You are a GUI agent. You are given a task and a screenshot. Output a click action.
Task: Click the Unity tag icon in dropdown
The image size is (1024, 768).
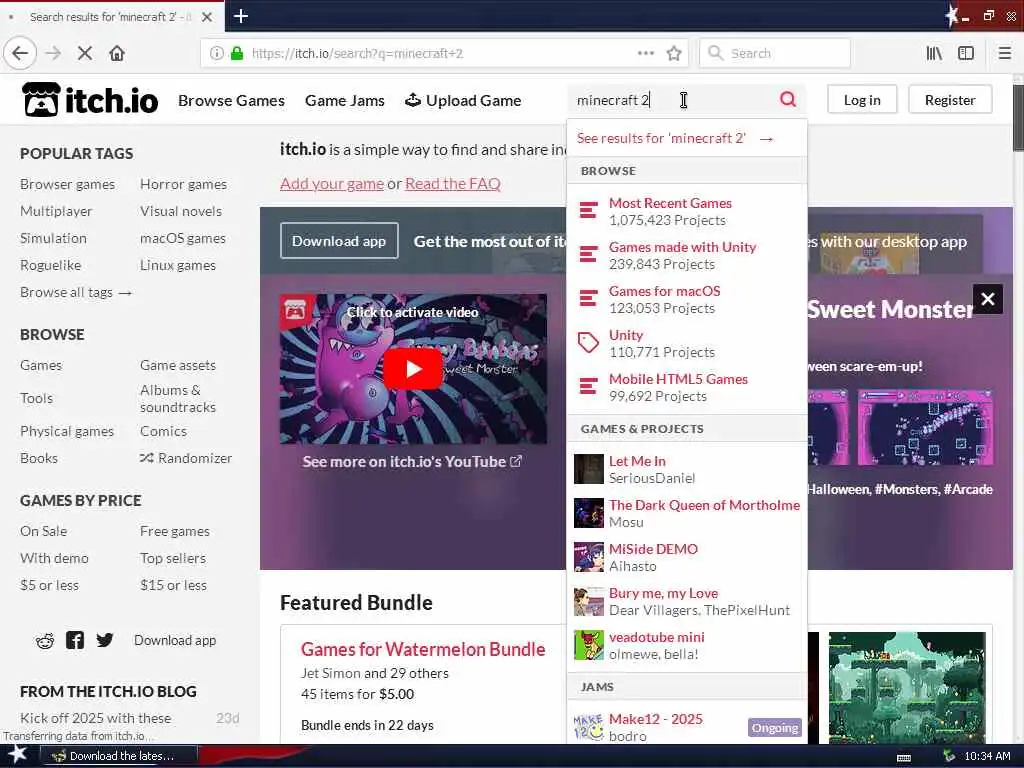(x=588, y=343)
